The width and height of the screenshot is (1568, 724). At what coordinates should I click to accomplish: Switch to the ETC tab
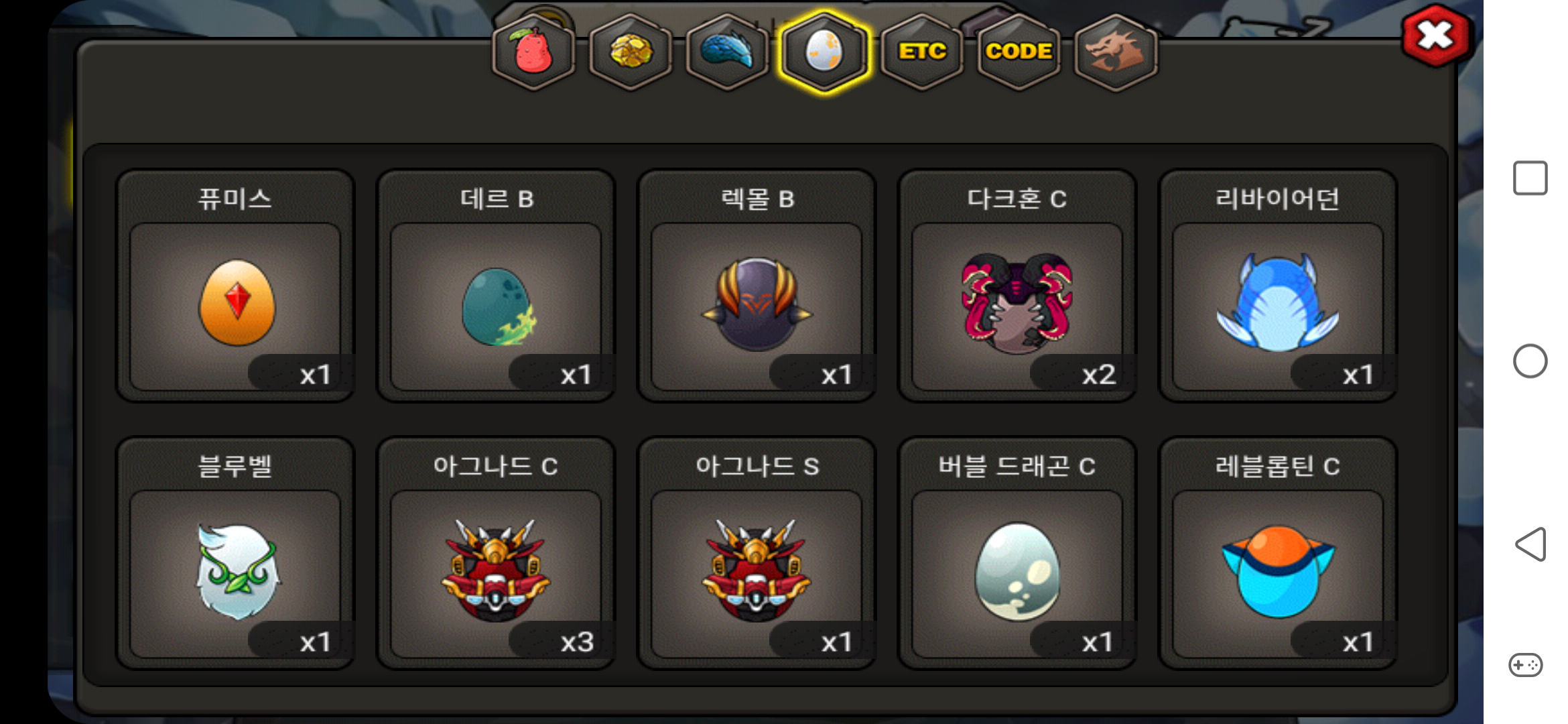922,52
